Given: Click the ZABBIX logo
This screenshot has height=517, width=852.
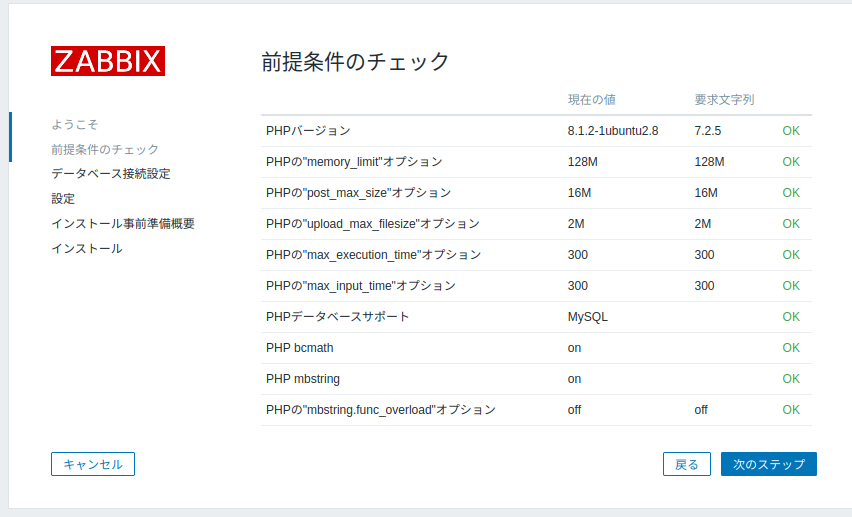Looking at the screenshot, I should tap(108, 61).
